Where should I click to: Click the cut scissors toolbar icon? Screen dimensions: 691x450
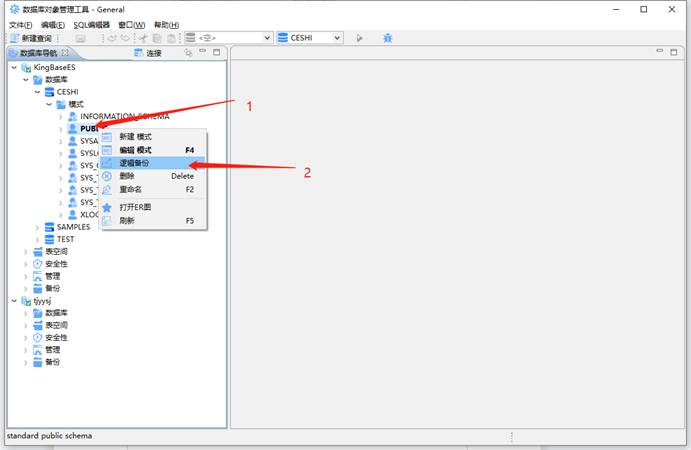tap(143, 38)
